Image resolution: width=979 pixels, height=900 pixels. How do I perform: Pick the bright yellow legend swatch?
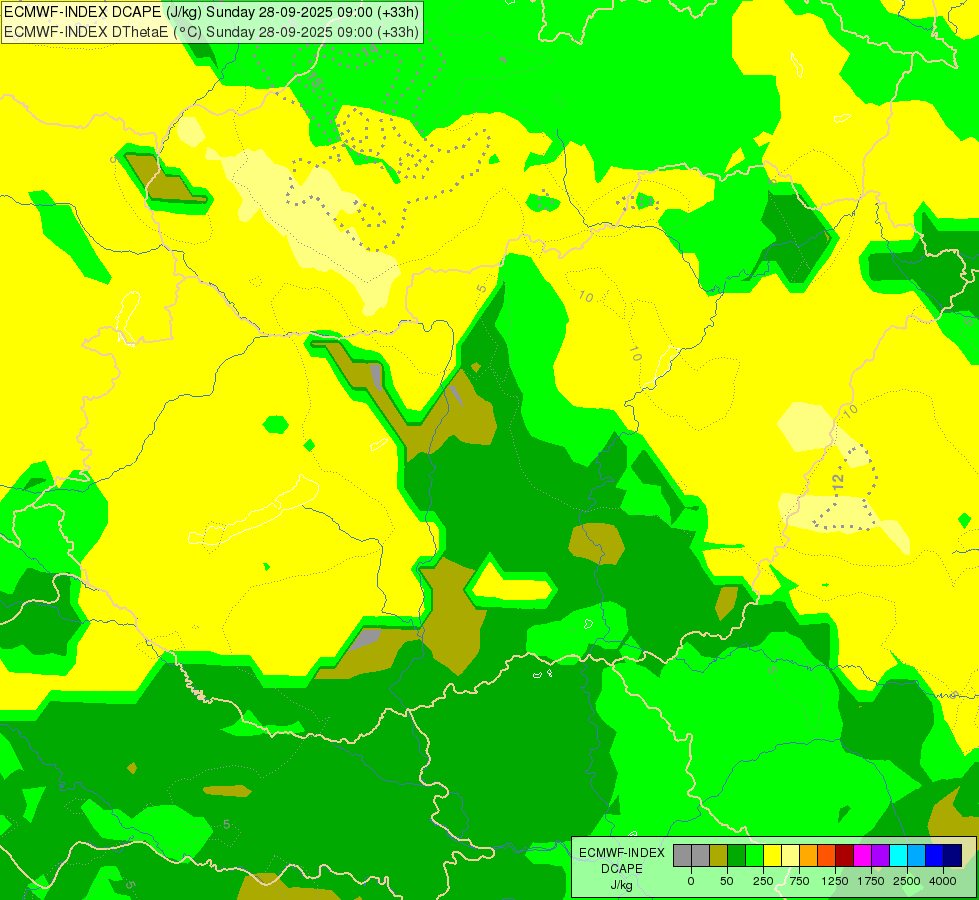pyautogui.click(x=772, y=856)
